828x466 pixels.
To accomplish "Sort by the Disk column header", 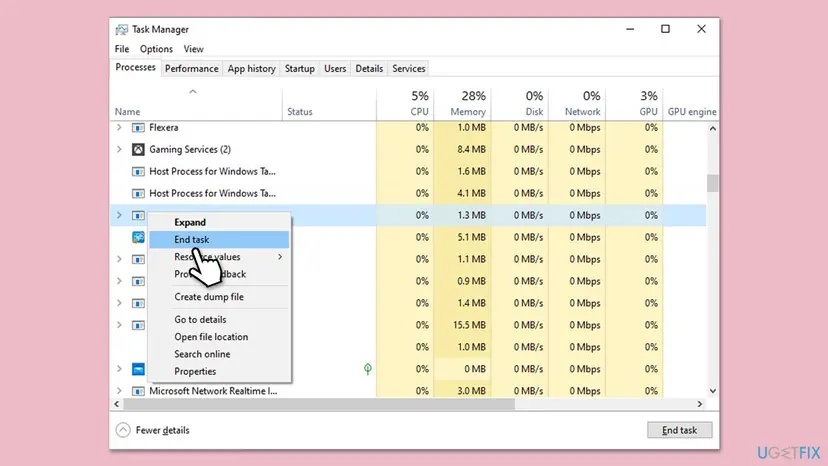I will pos(520,104).
